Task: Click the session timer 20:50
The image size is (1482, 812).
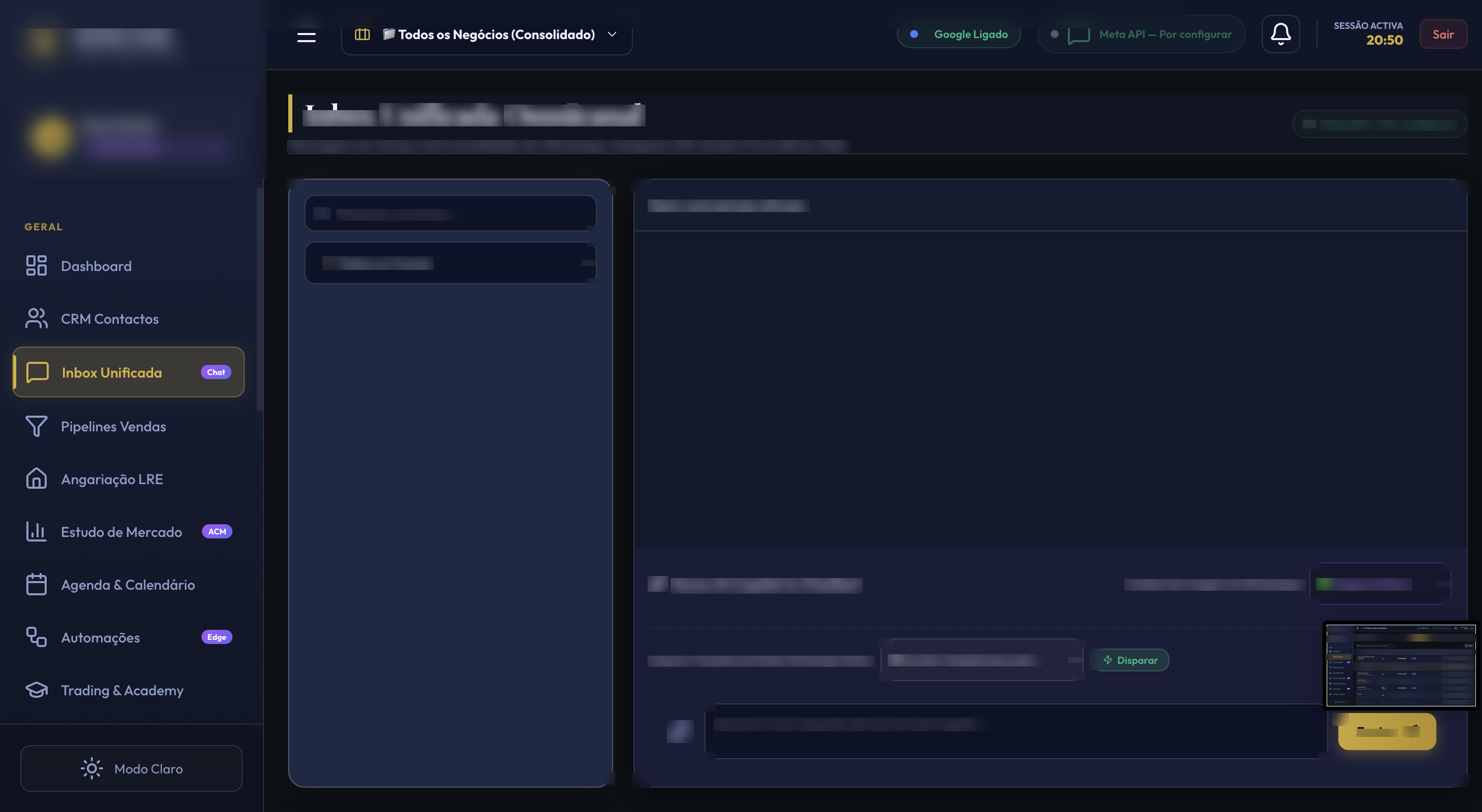Action: (x=1384, y=40)
